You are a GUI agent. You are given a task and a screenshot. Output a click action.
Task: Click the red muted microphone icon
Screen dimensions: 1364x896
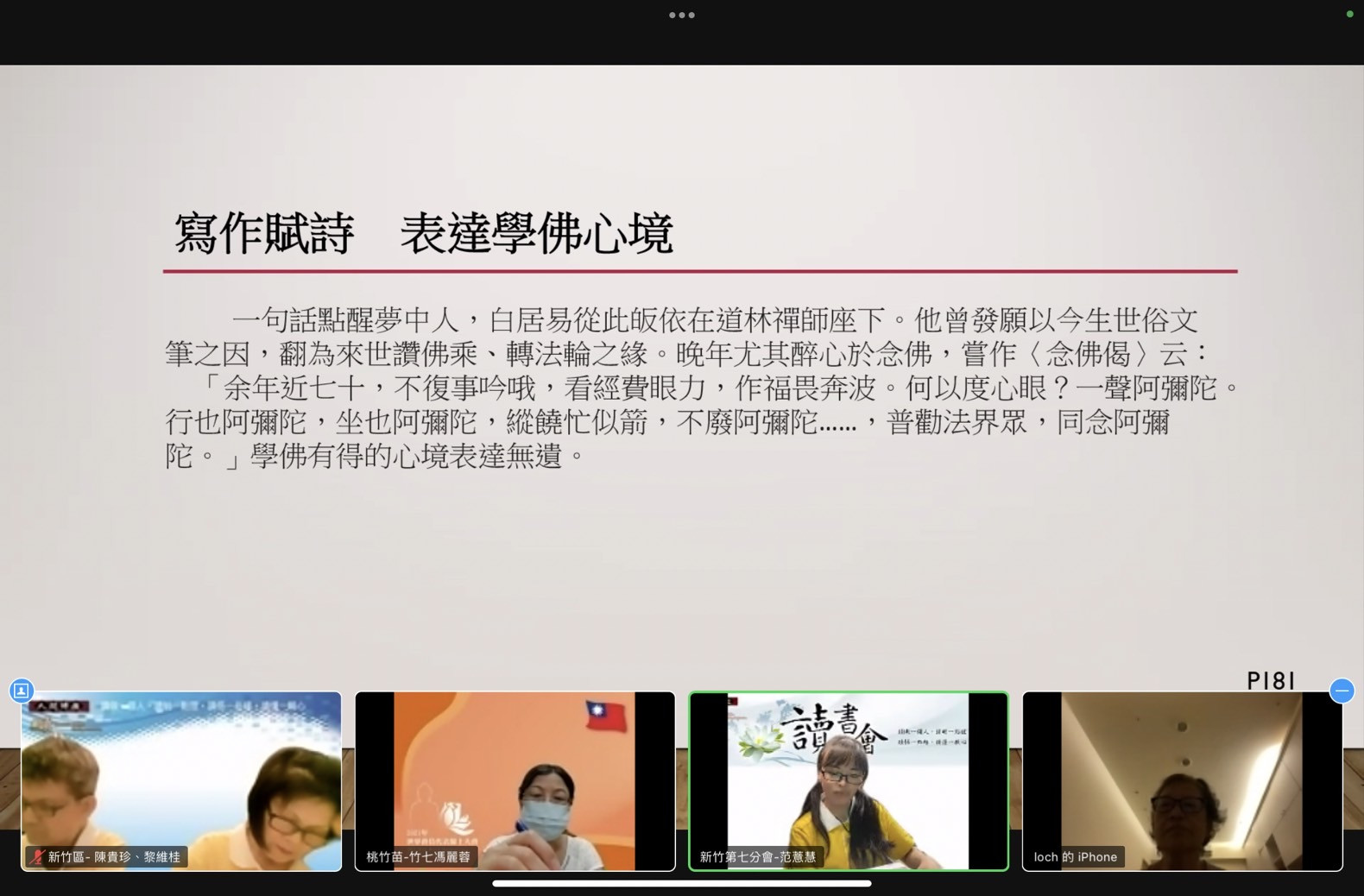(37, 857)
